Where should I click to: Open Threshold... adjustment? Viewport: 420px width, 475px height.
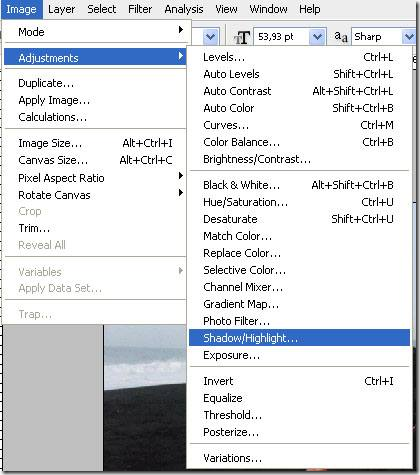[x=299, y=415]
